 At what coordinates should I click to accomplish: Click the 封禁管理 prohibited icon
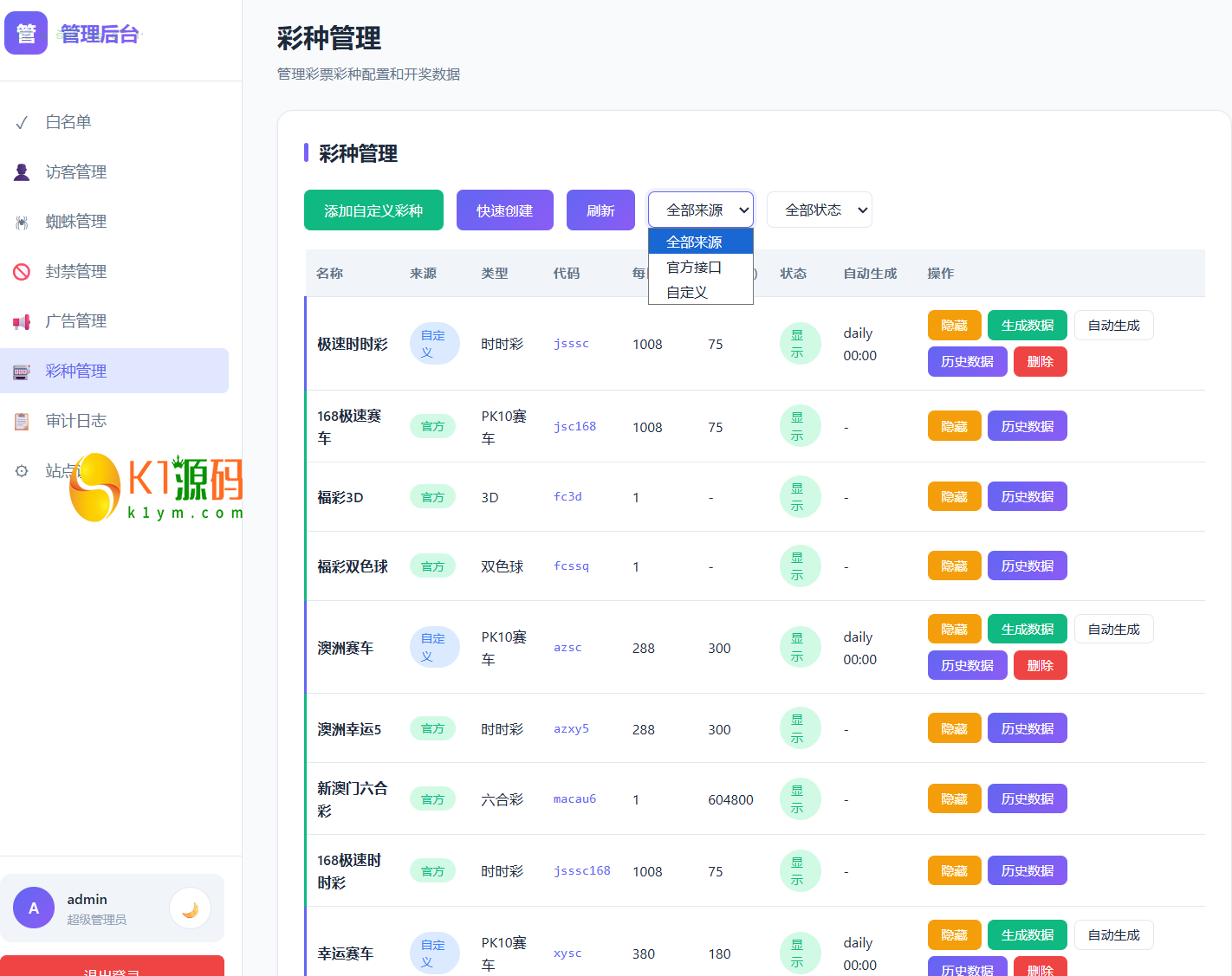(x=22, y=272)
